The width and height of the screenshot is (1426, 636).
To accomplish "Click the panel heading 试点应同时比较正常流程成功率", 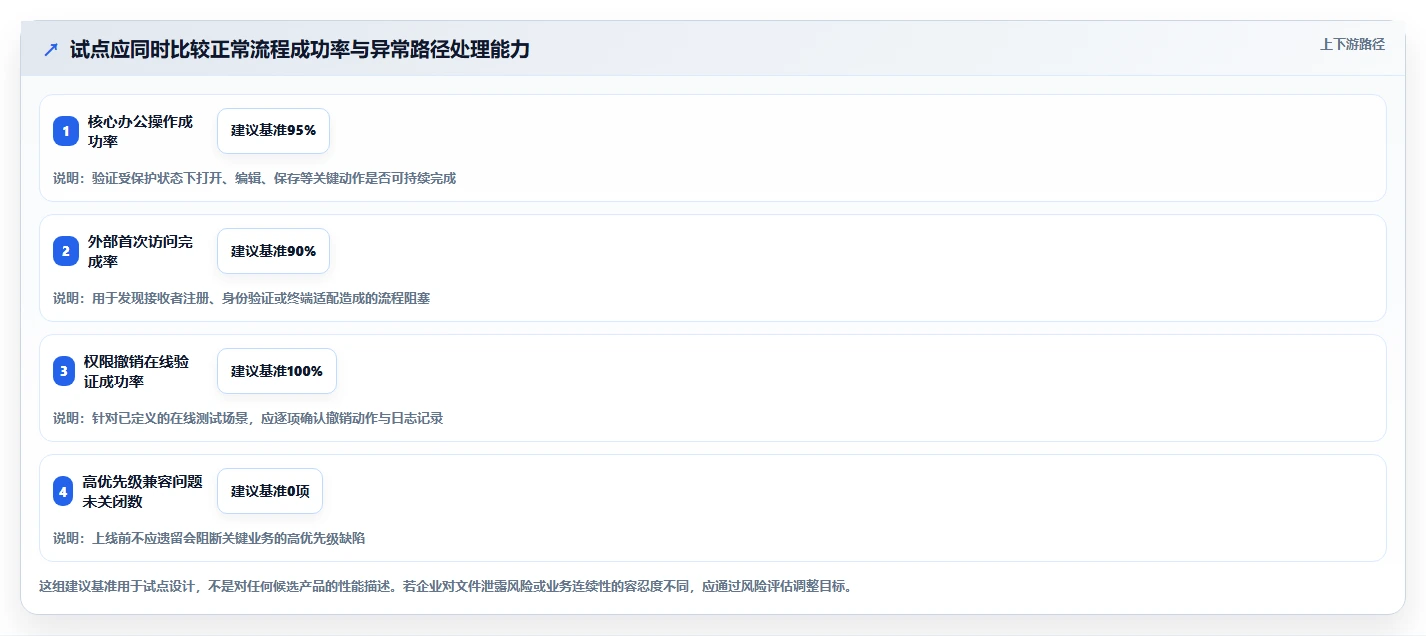I will click(x=300, y=49).
